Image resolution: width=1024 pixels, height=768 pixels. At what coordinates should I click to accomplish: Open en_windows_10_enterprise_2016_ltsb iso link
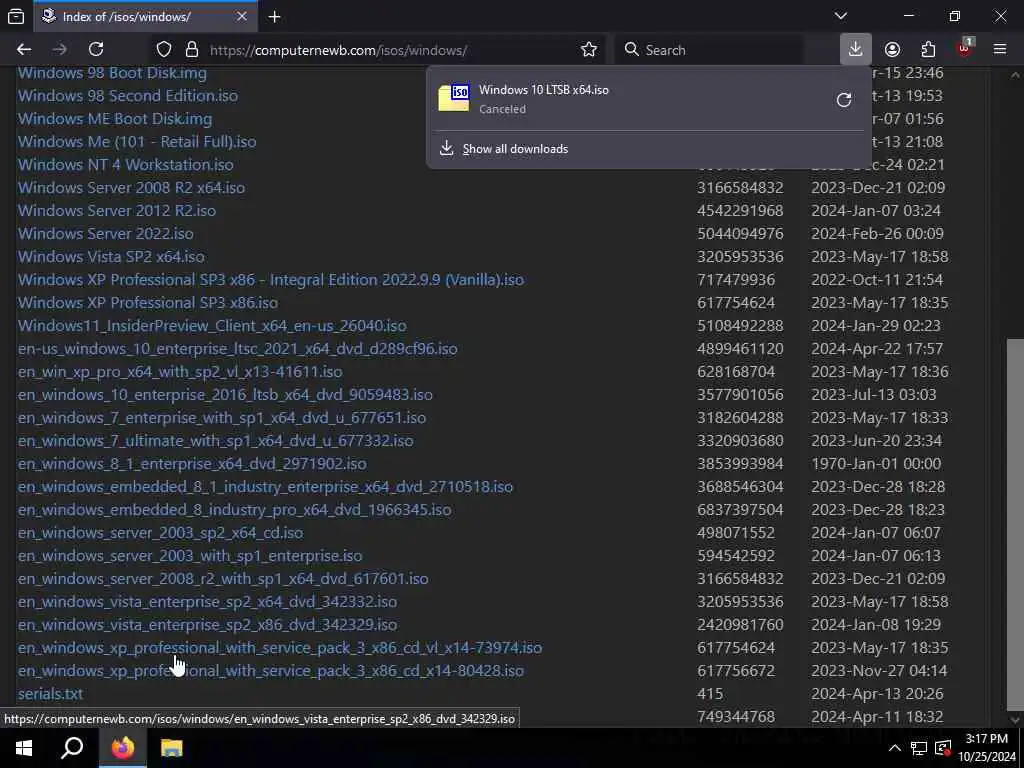[x=225, y=394]
